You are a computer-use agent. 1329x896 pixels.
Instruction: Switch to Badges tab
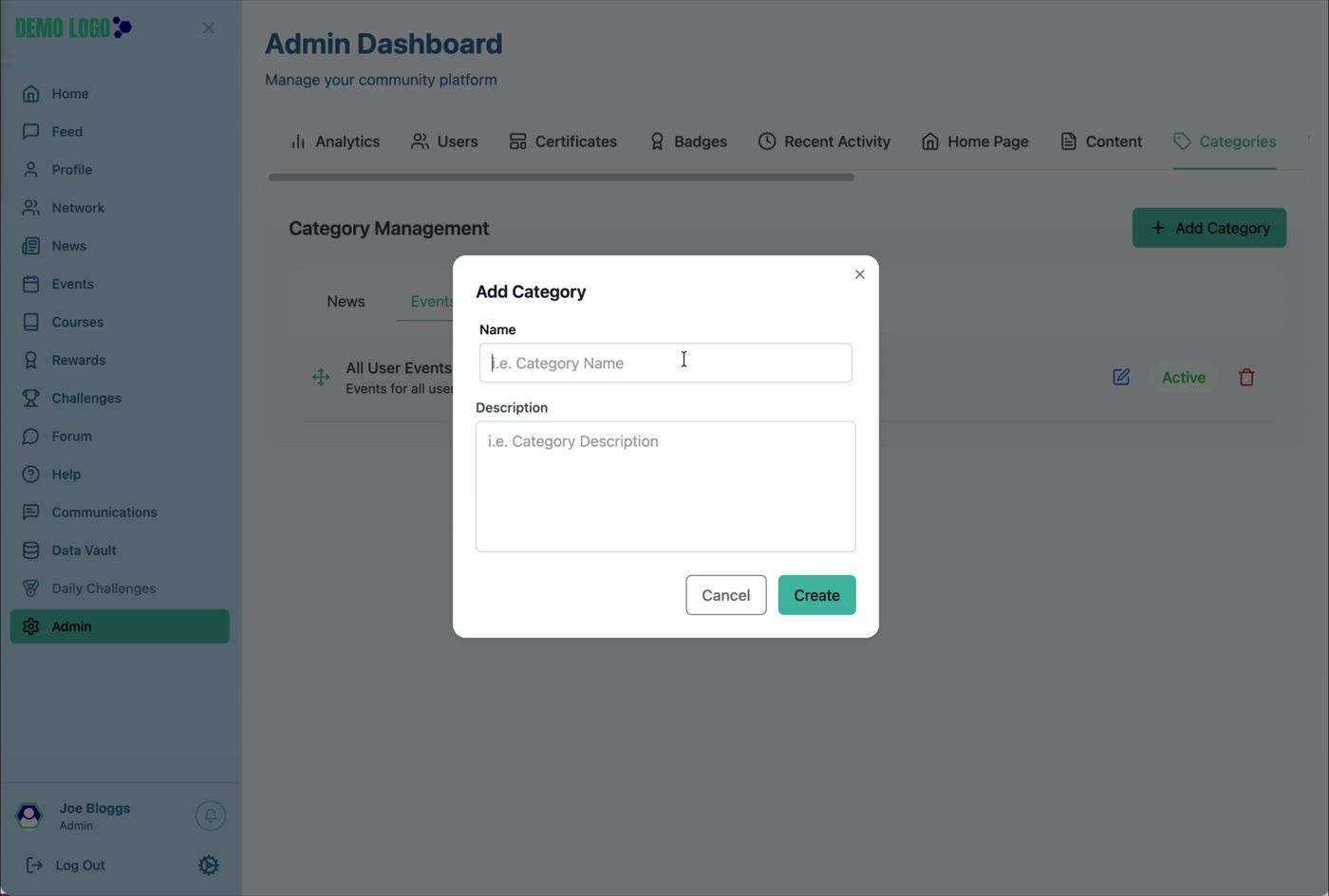pos(688,141)
